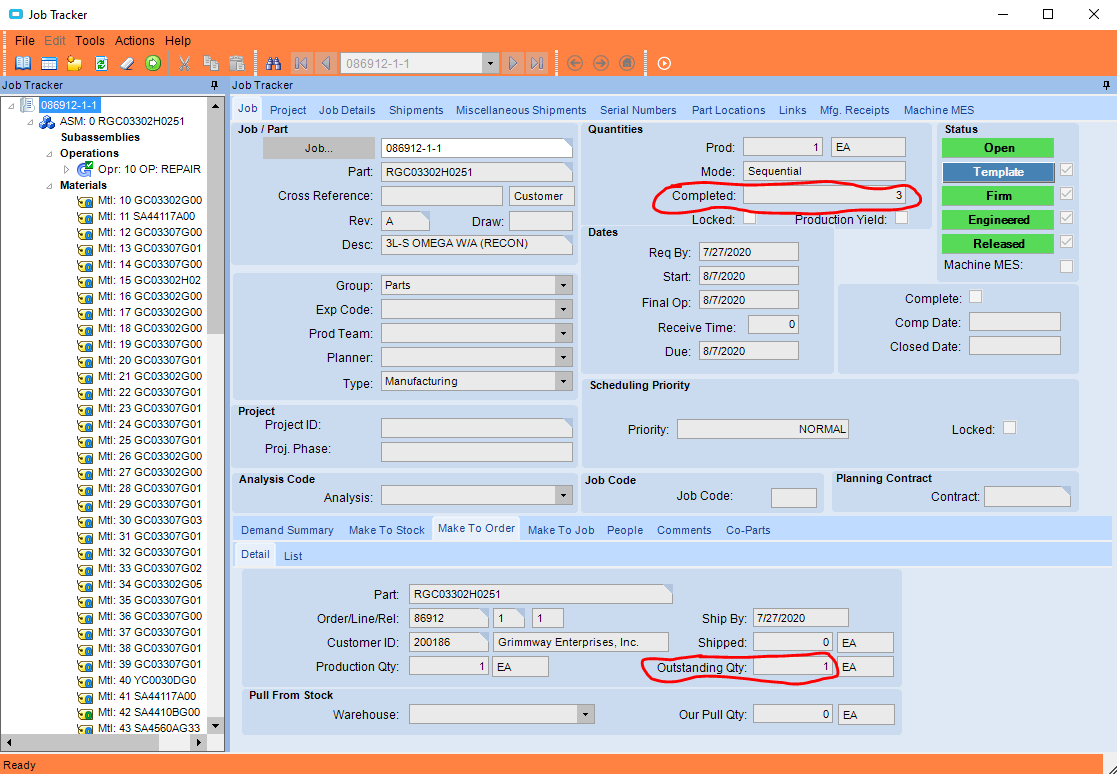The height and width of the screenshot is (774, 1117).
Task: Click the Completed quantity field
Action: pyautogui.click(x=824, y=196)
